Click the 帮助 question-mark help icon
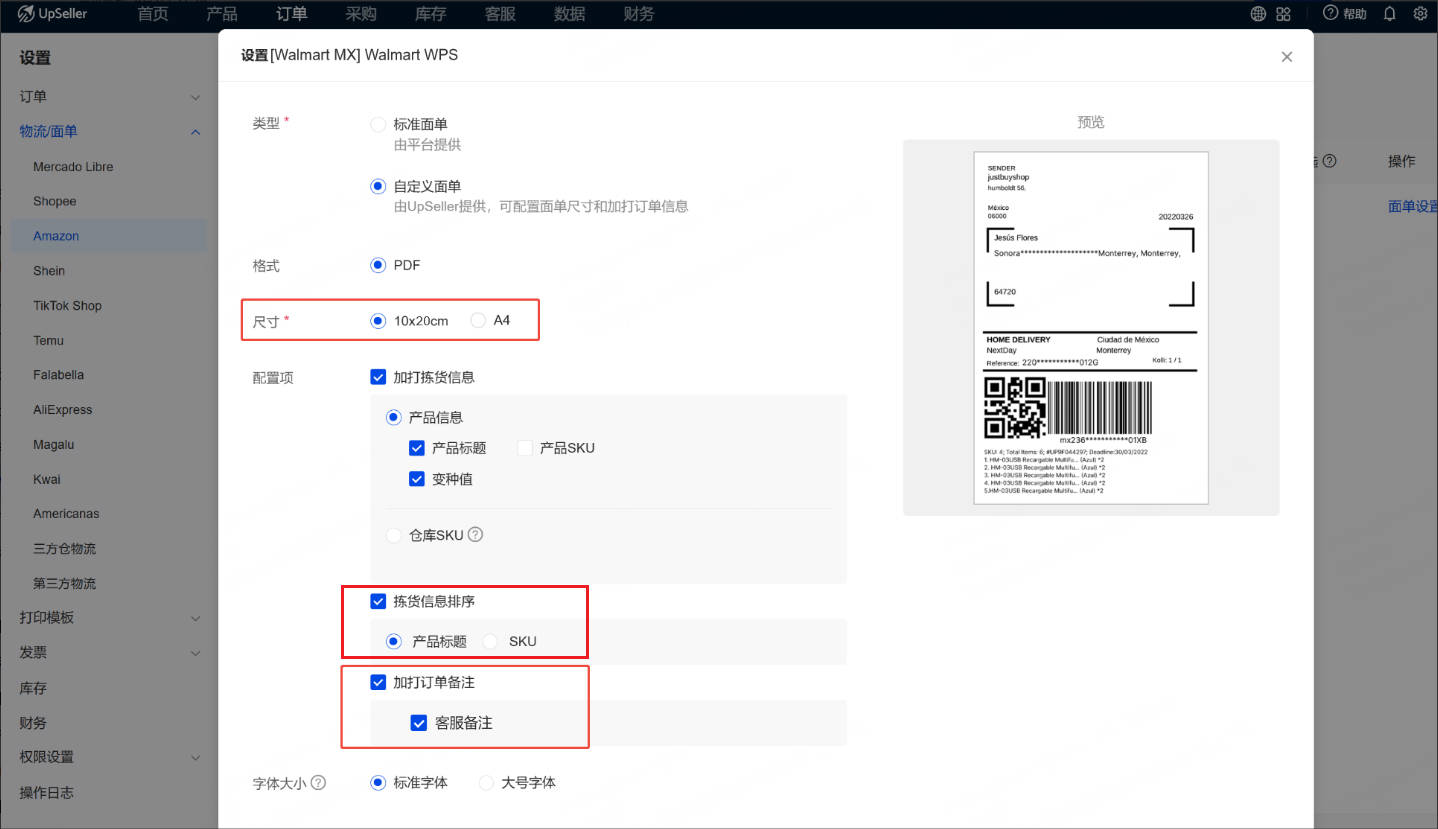The height and width of the screenshot is (829, 1438). tap(1329, 14)
